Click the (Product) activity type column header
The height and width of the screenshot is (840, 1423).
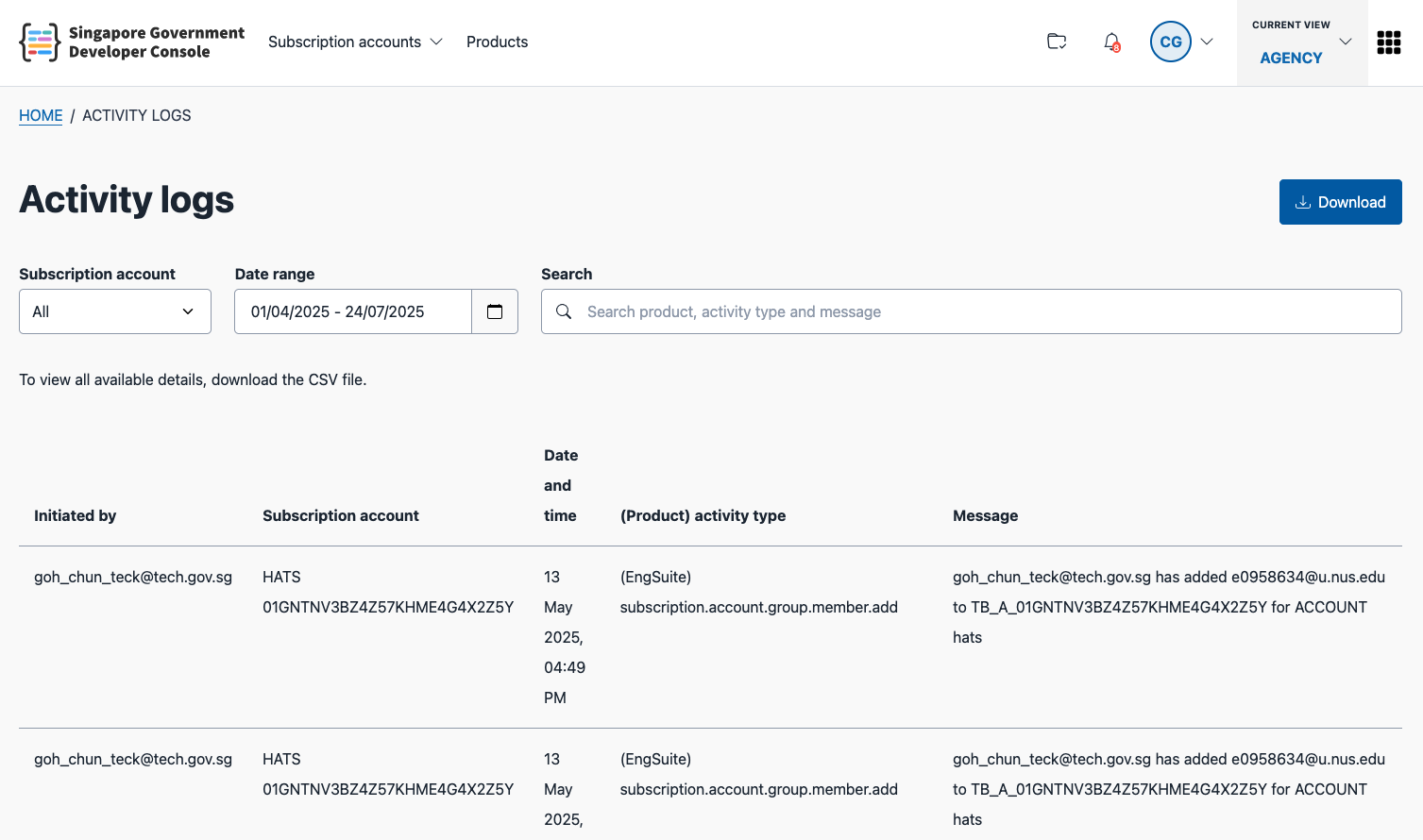[x=703, y=515]
